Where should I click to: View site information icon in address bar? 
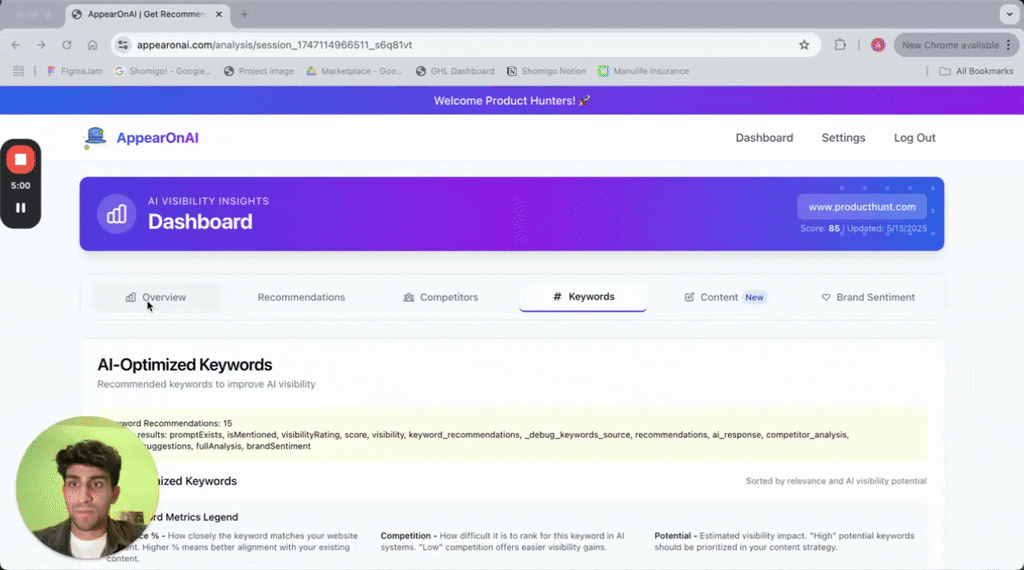pos(123,45)
